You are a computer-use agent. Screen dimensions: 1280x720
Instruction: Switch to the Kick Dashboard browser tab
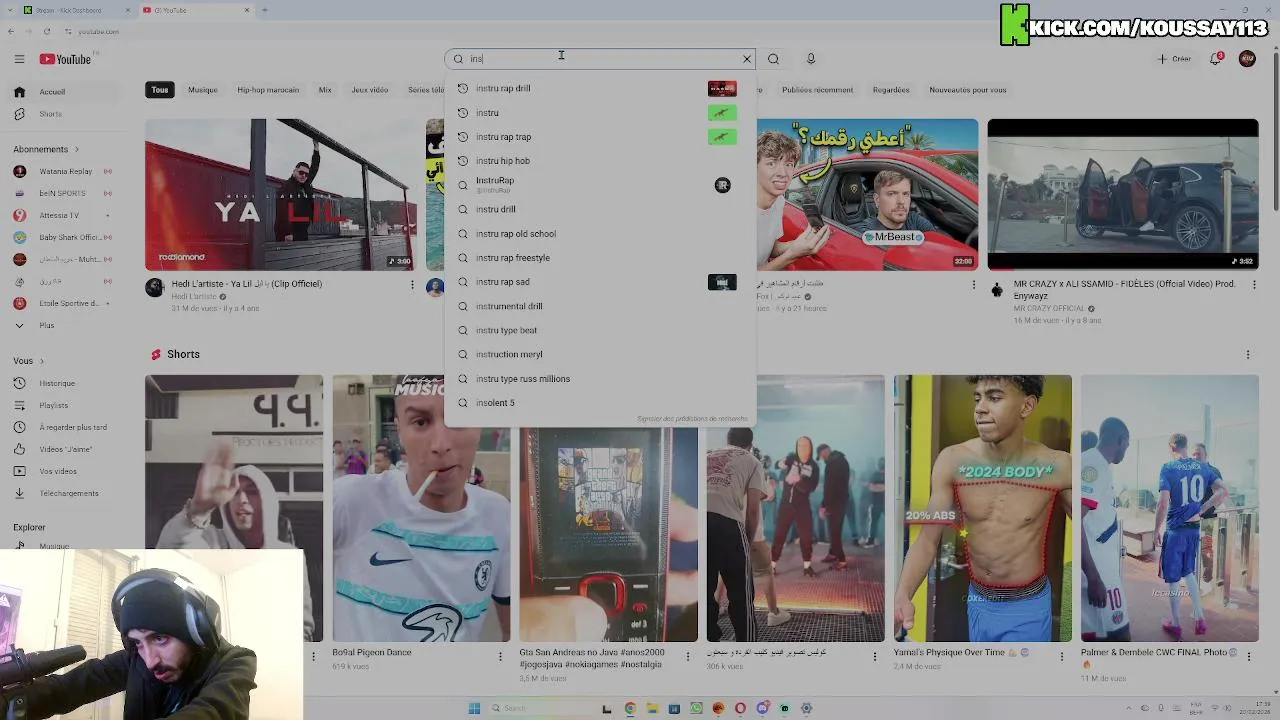click(75, 10)
